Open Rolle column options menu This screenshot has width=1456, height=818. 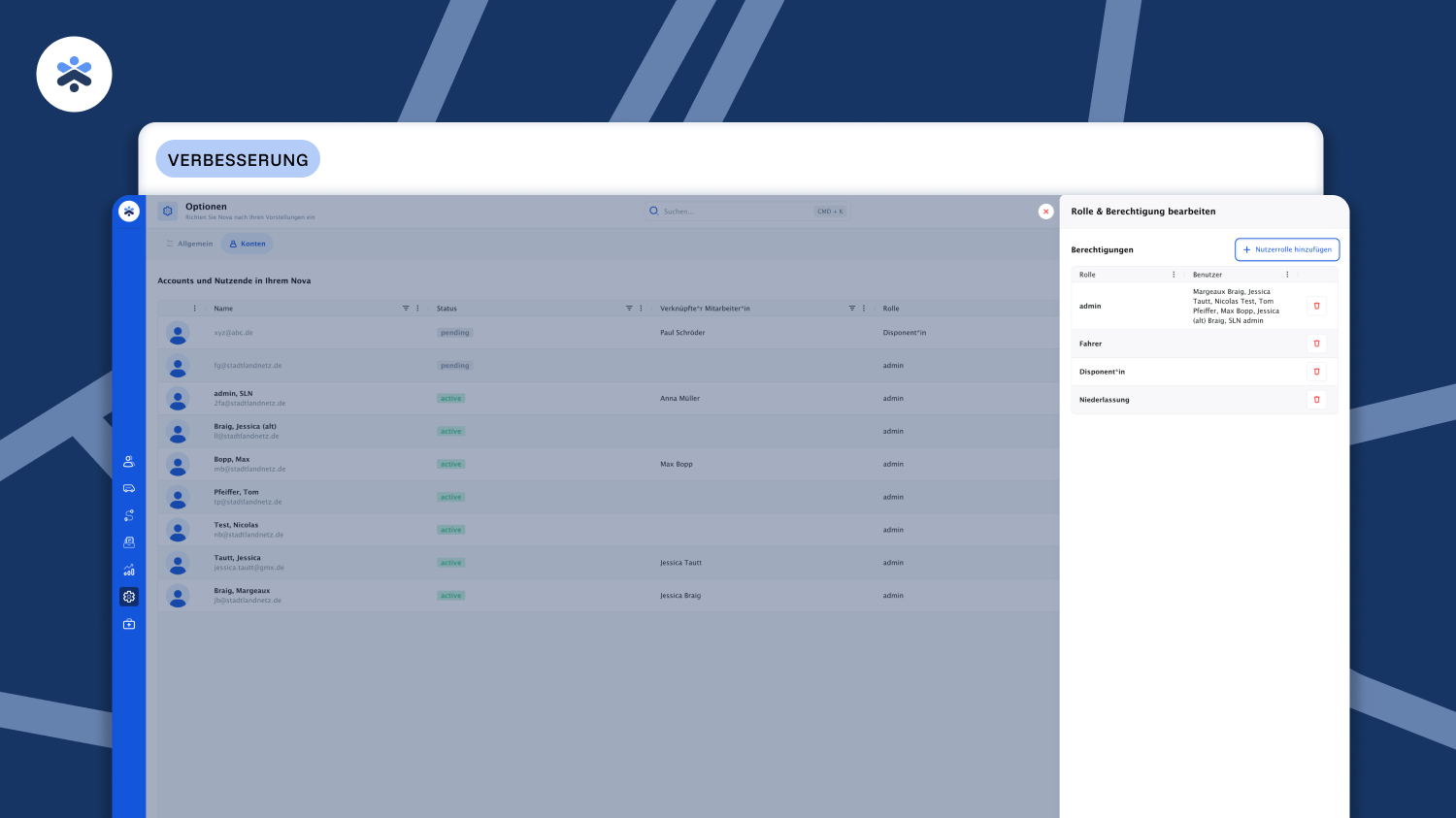pos(1174,275)
